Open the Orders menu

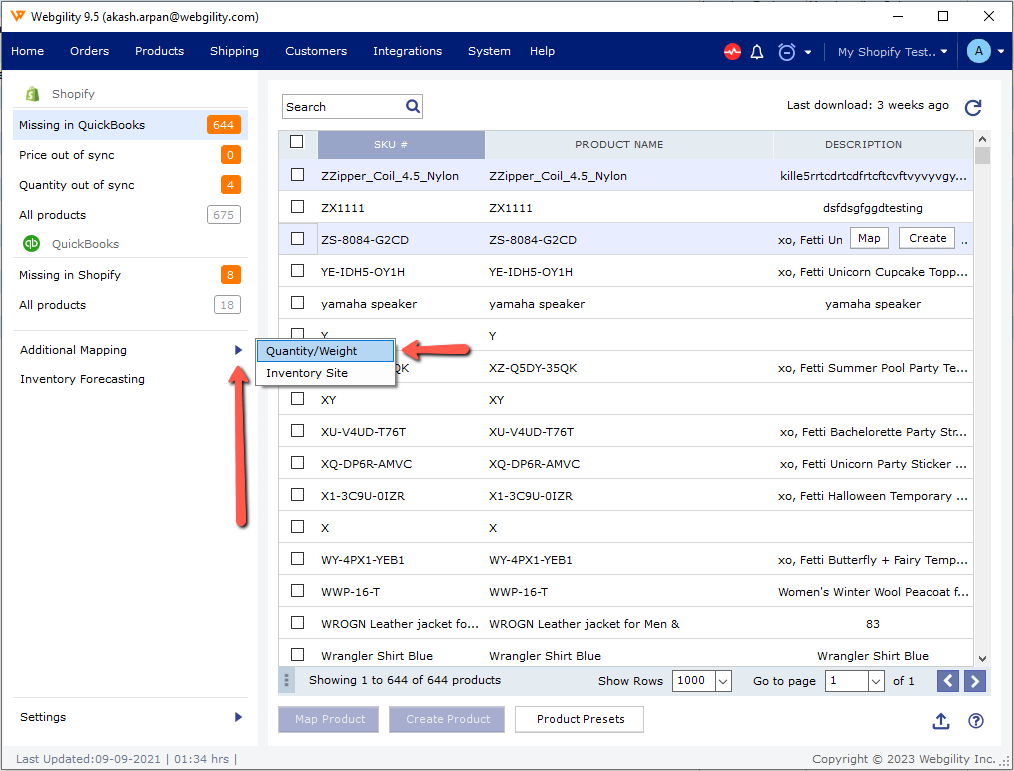coord(89,51)
